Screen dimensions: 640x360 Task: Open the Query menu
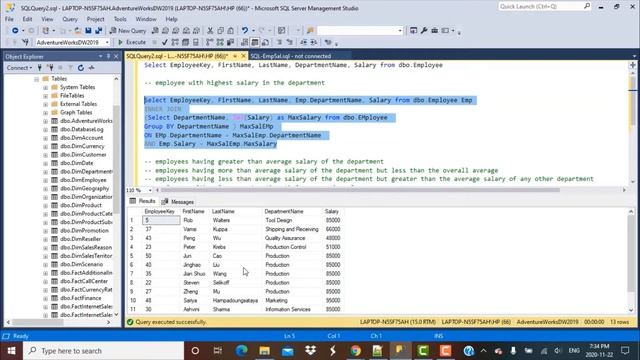click(x=70, y=19)
